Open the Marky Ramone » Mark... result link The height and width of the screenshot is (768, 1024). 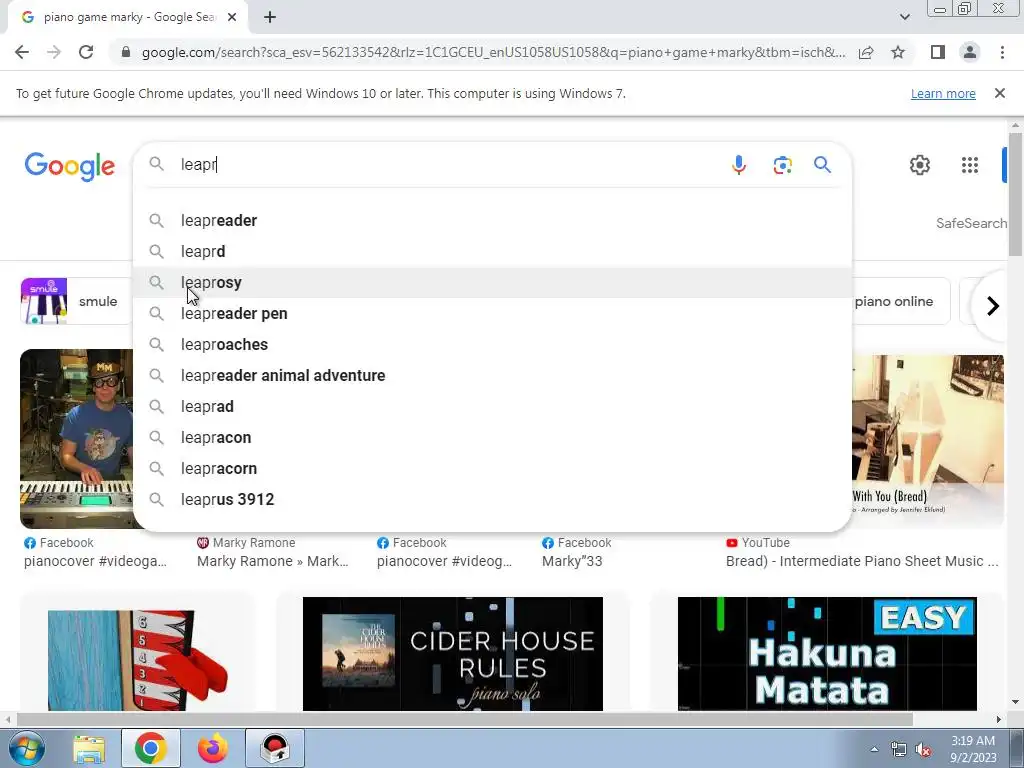click(x=272, y=561)
